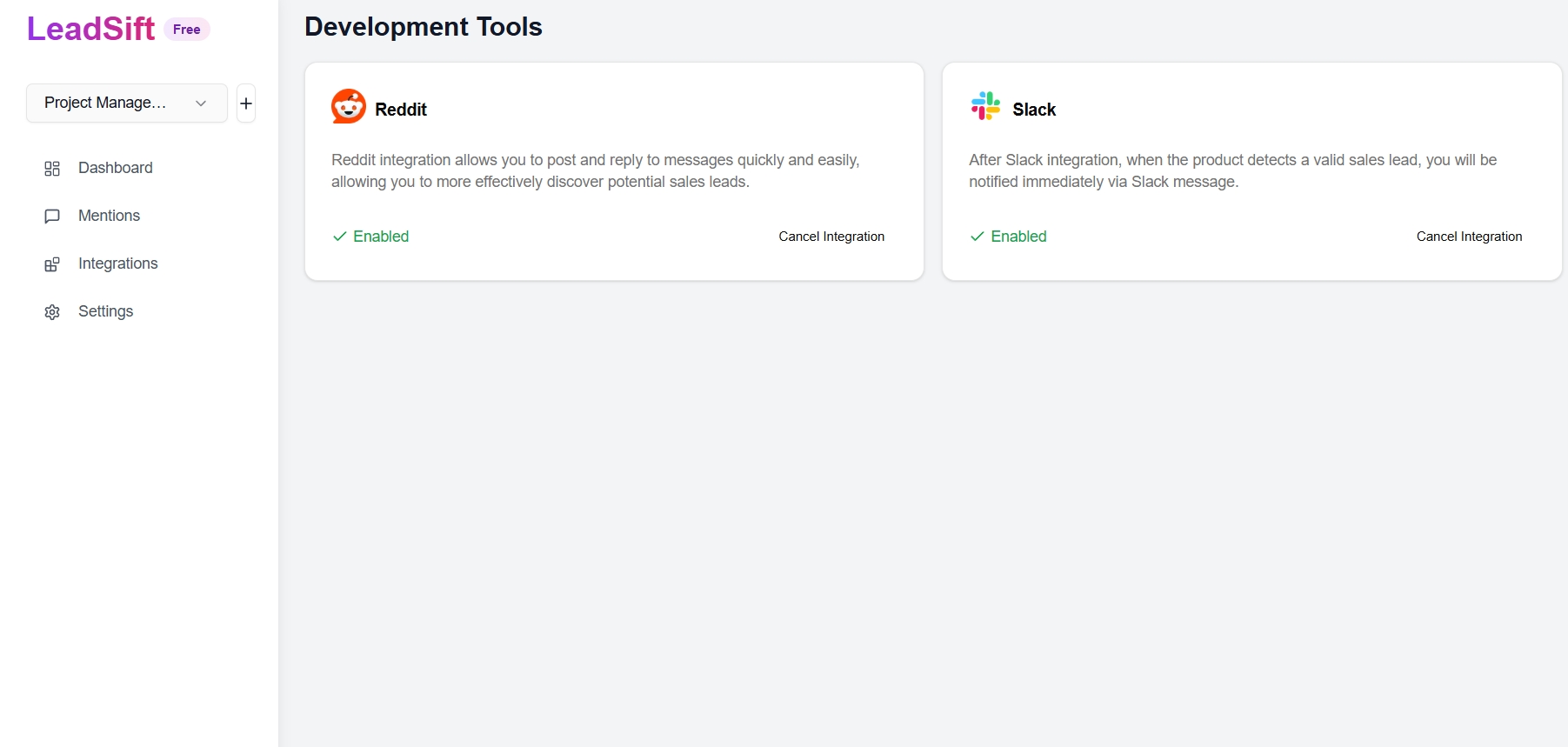Click the Slack card title

pyautogui.click(x=1034, y=110)
